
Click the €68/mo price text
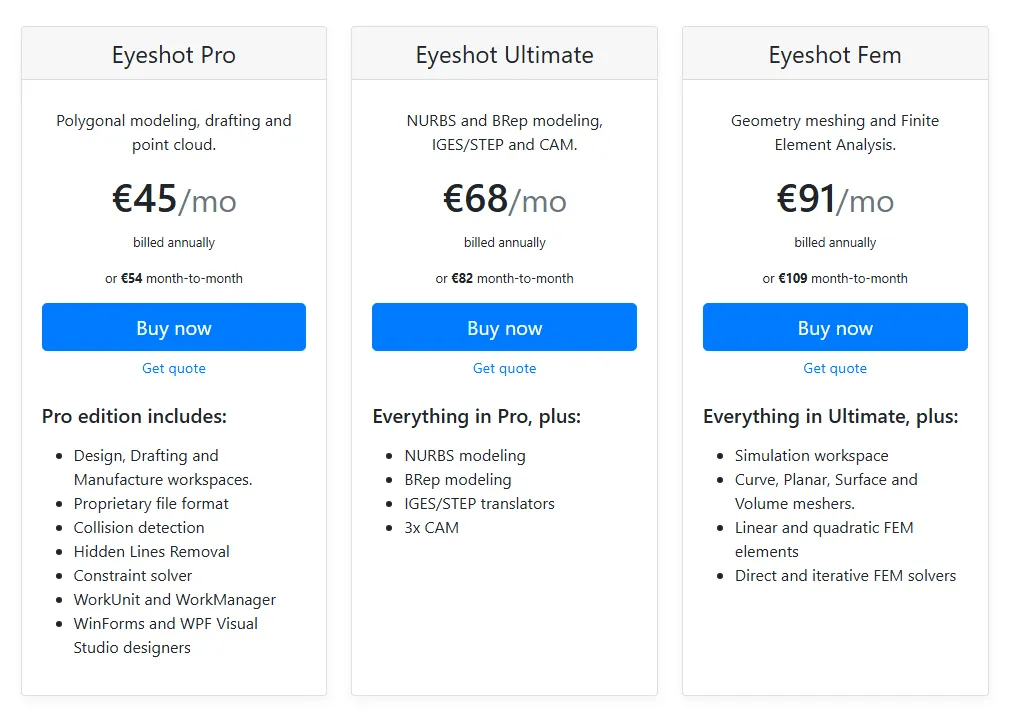click(504, 200)
